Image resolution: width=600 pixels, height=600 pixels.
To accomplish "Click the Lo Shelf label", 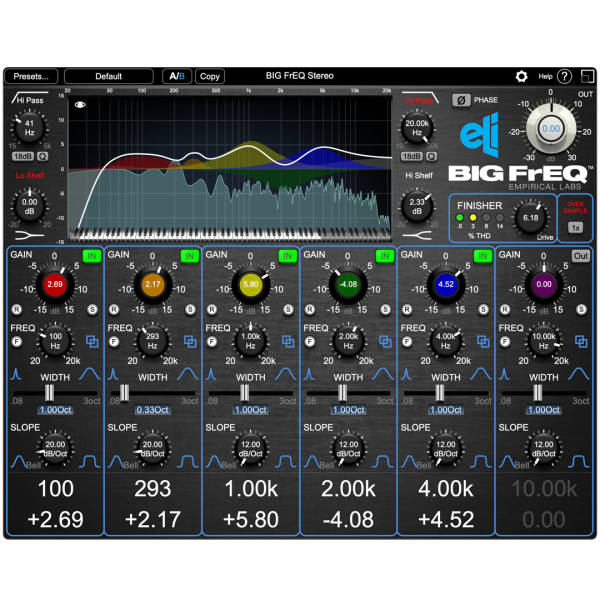I will tap(30, 176).
